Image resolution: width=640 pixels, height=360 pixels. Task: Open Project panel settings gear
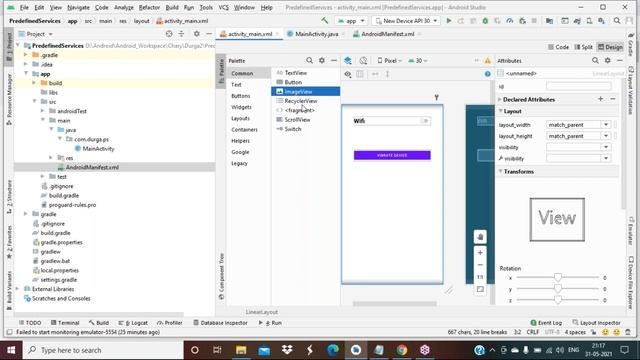pos(197,34)
